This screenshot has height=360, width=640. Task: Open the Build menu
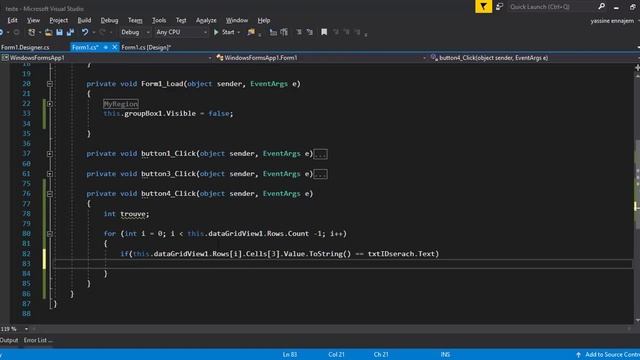point(84,20)
